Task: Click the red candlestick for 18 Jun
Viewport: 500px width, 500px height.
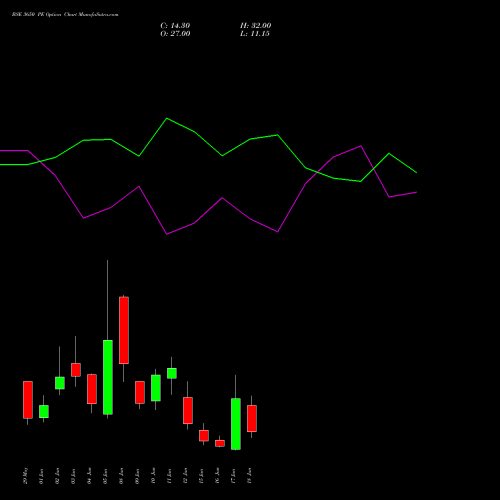Action: coord(252,418)
